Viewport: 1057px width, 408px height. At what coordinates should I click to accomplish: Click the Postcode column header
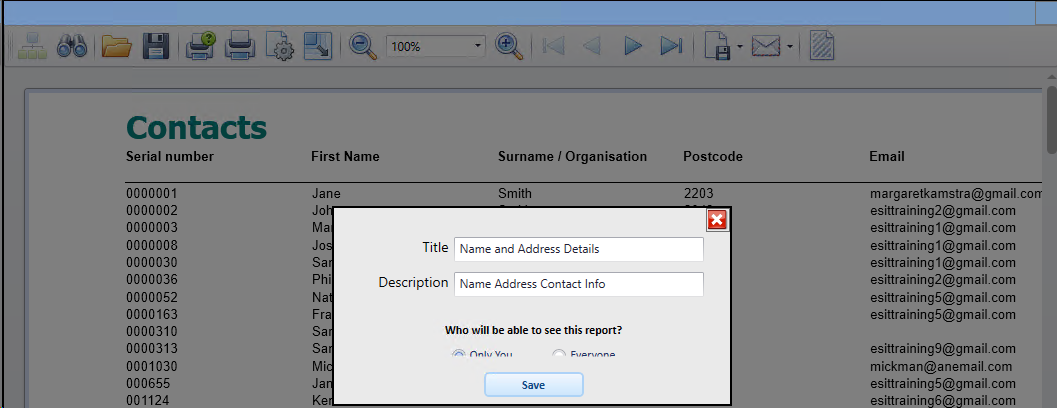[713, 156]
